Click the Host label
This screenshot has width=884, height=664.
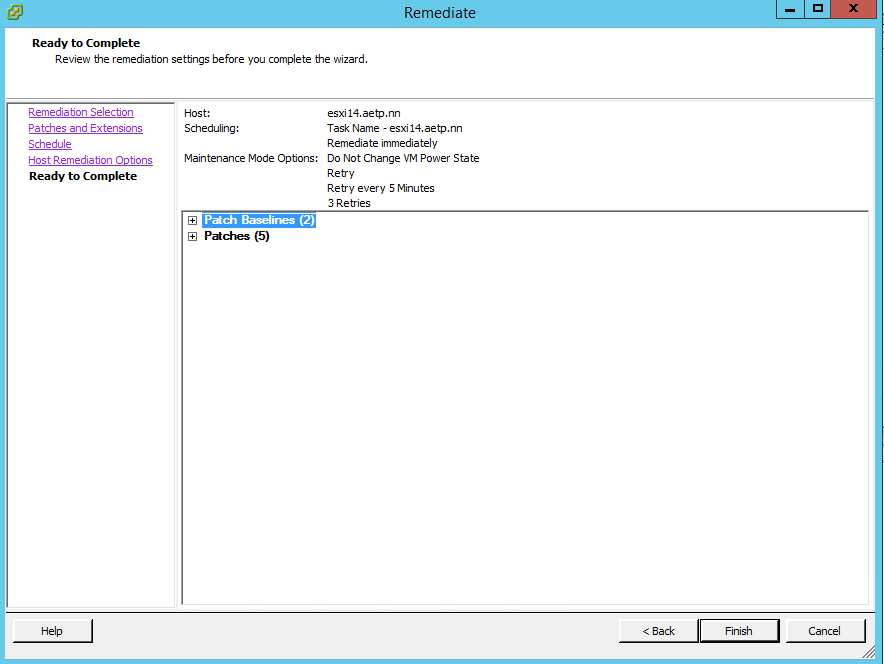(197, 113)
